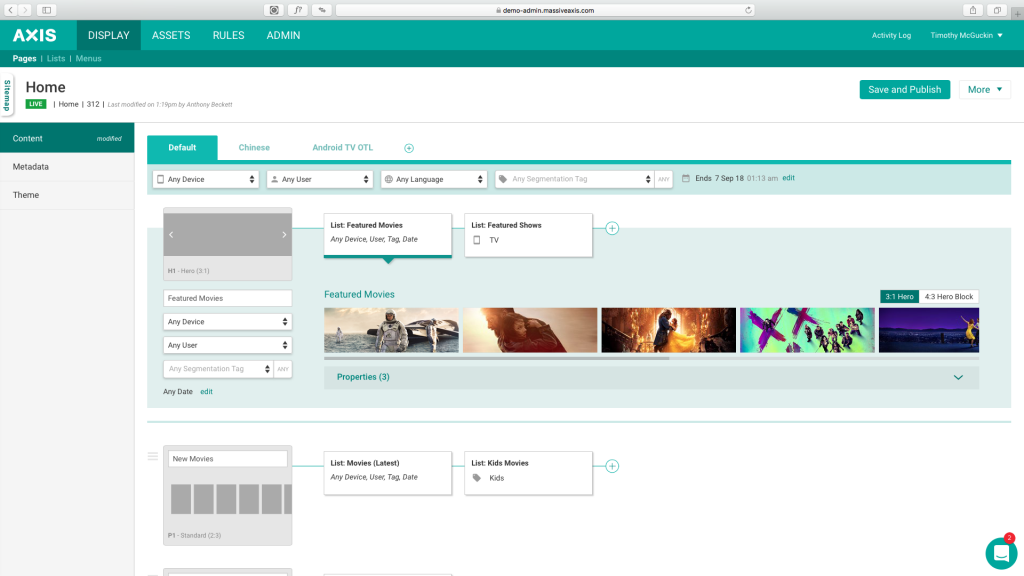Select the 3:1 Hero layout toggle

899,296
